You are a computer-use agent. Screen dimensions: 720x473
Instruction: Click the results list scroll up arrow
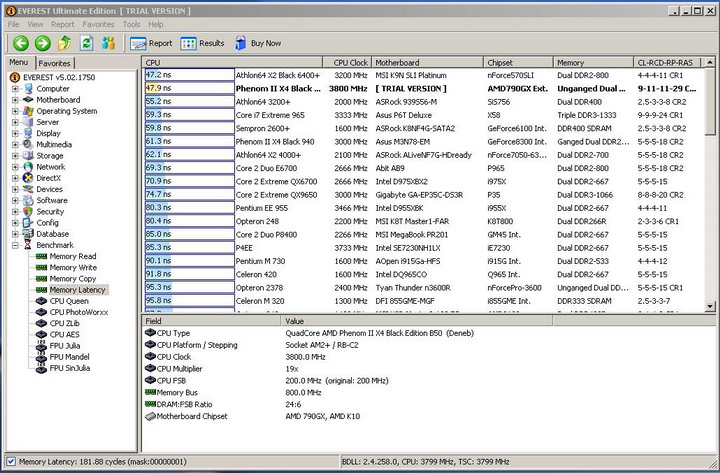(x=710, y=62)
